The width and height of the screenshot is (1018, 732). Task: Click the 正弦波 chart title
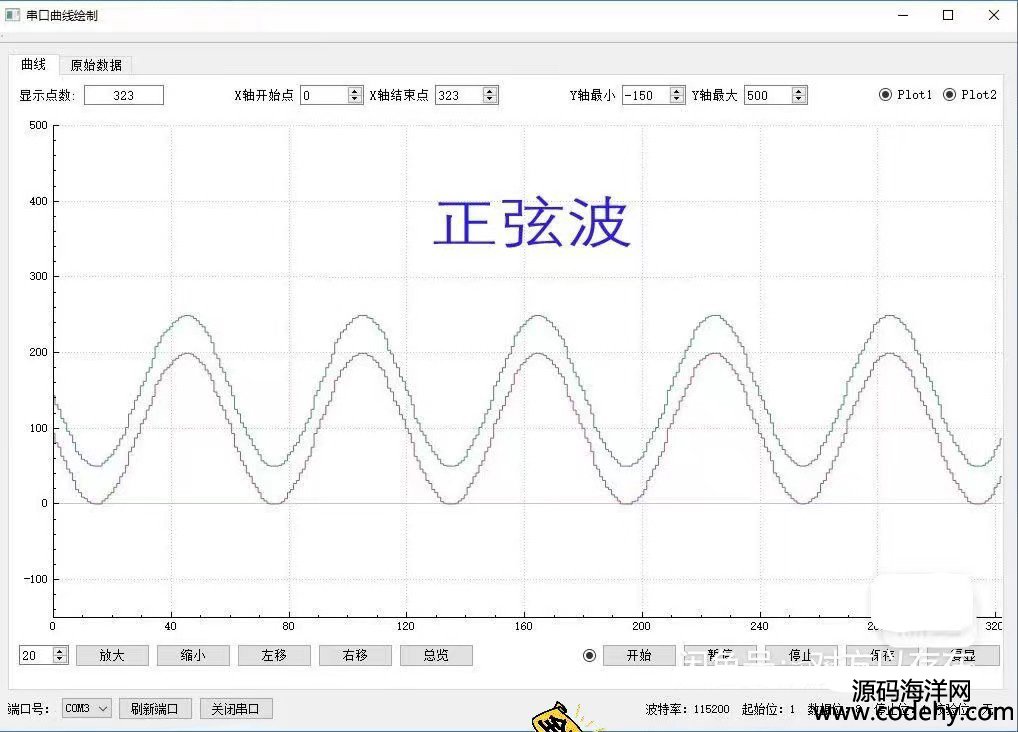point(532,223)
